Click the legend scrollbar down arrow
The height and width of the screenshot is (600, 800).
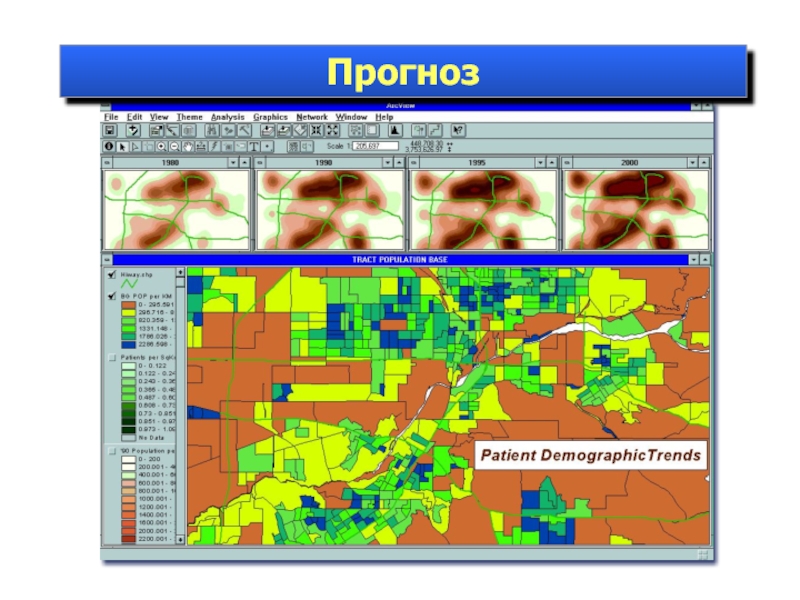[180, 539]
